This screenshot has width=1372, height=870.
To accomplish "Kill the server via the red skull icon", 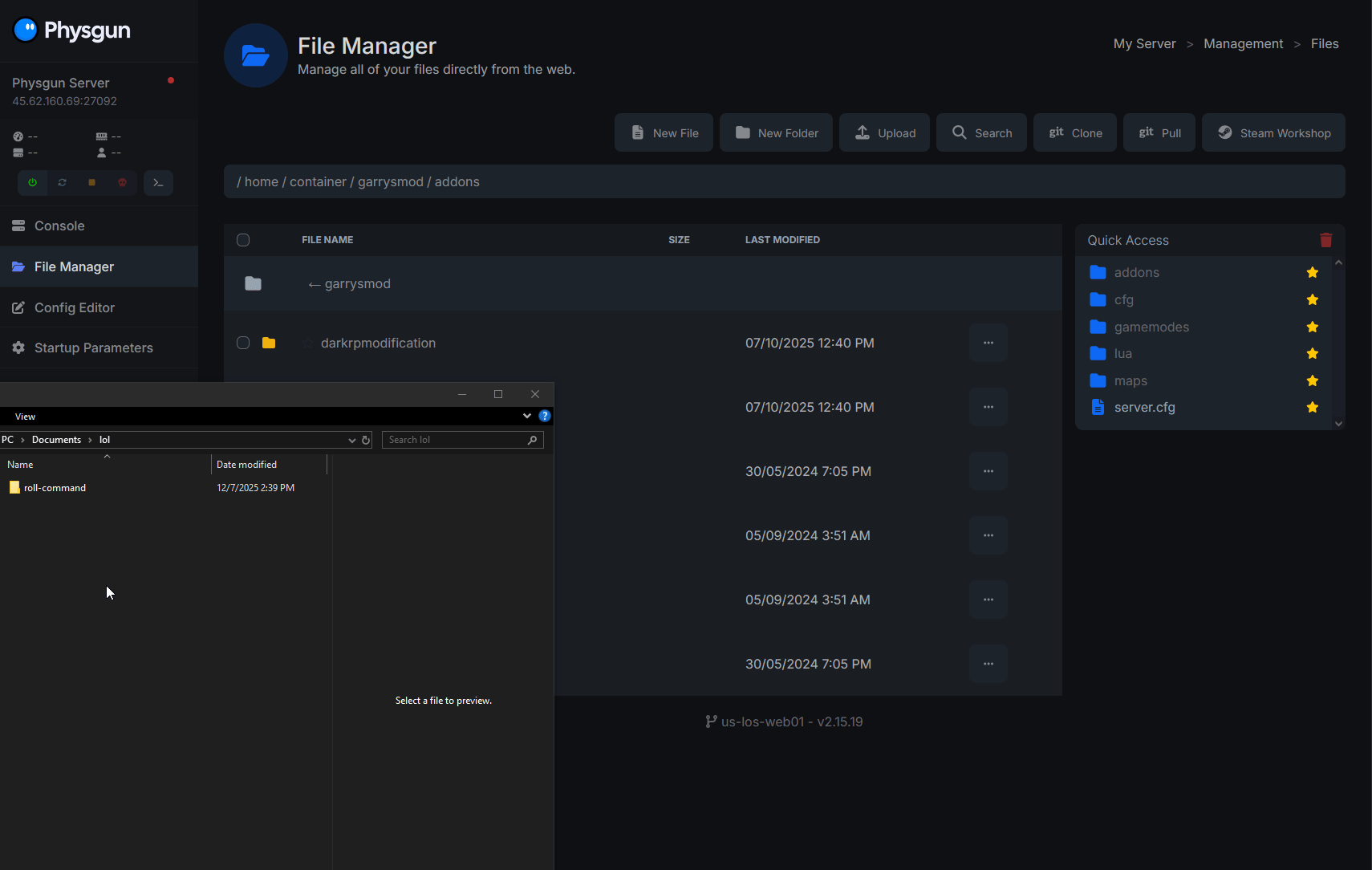I will pyautogui.click(x=122, y=182).
